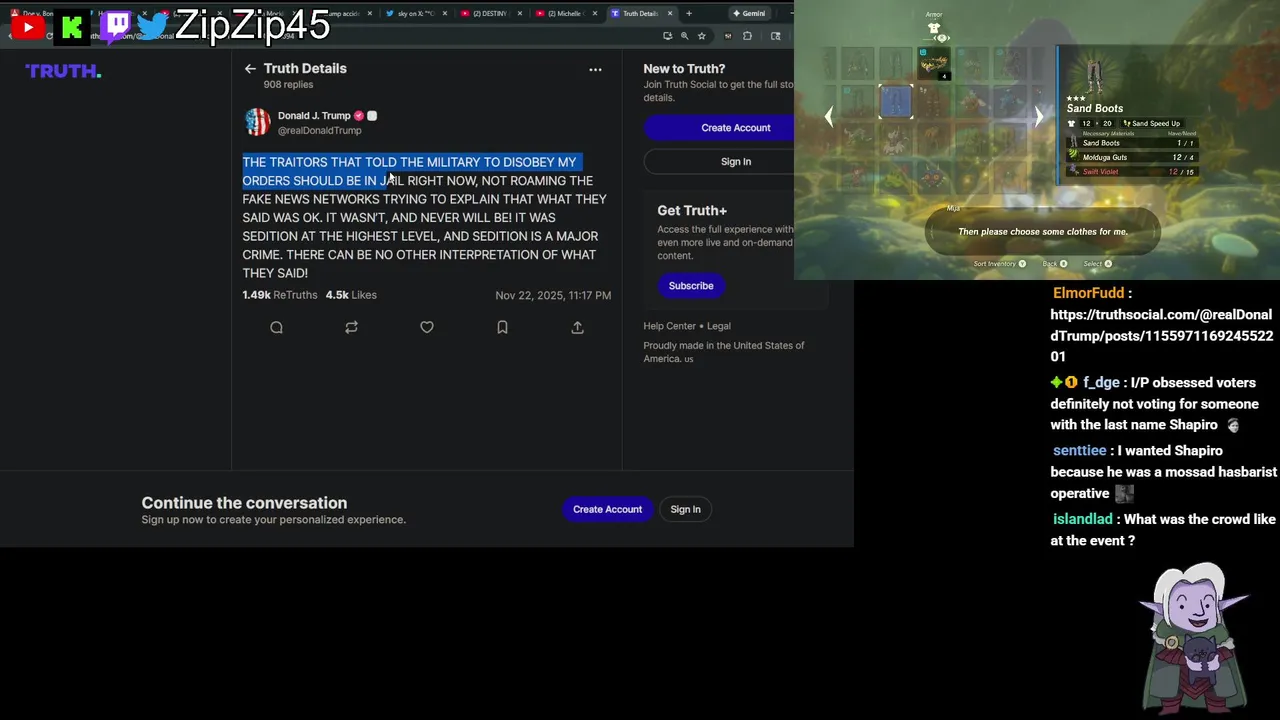Open ElmorFudd's truthsocial link in chat
Screen dimensions: 1280x720
pos(1161,335)
